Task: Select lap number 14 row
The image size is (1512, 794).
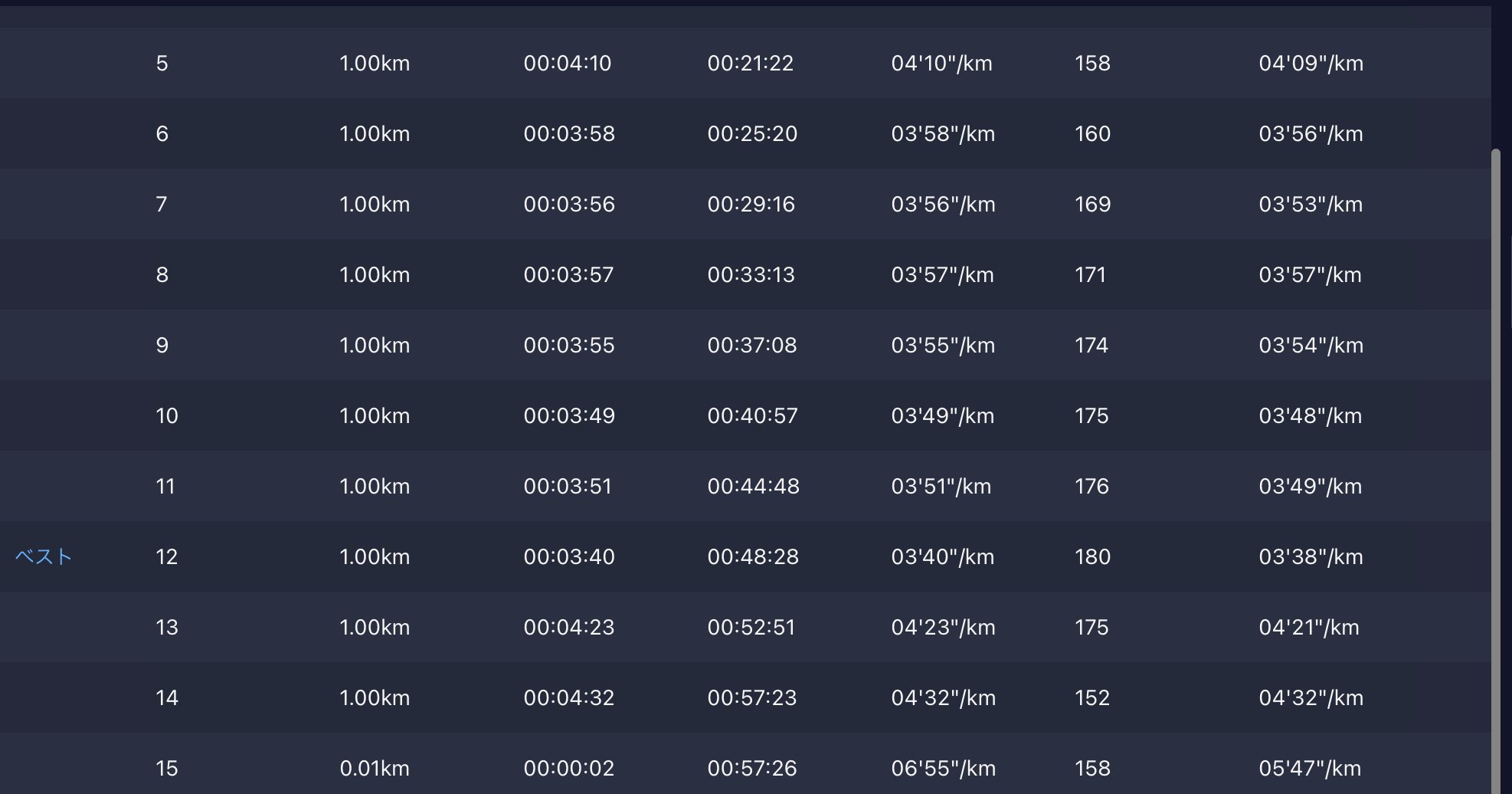Action: point(166,697)
